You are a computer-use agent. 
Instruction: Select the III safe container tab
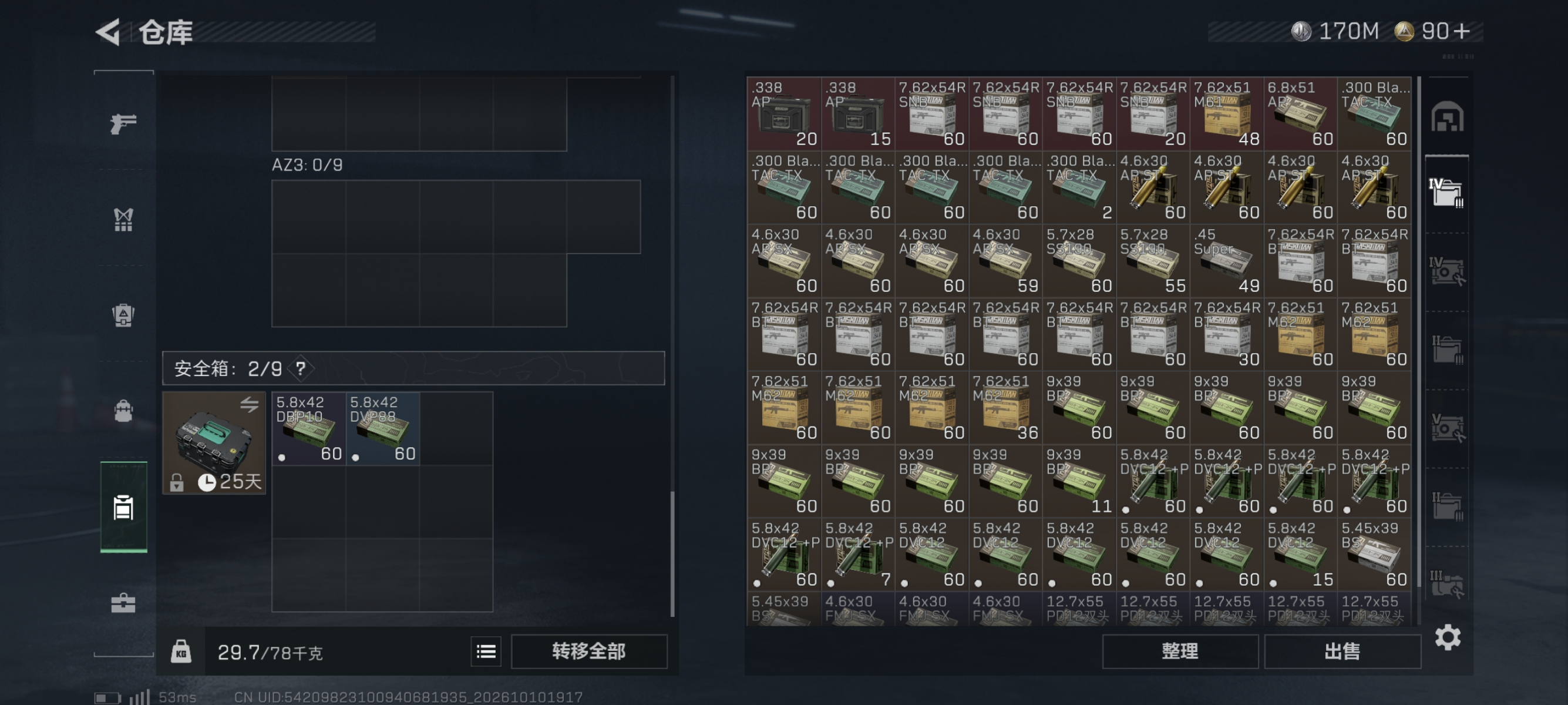click(1447, 585)
